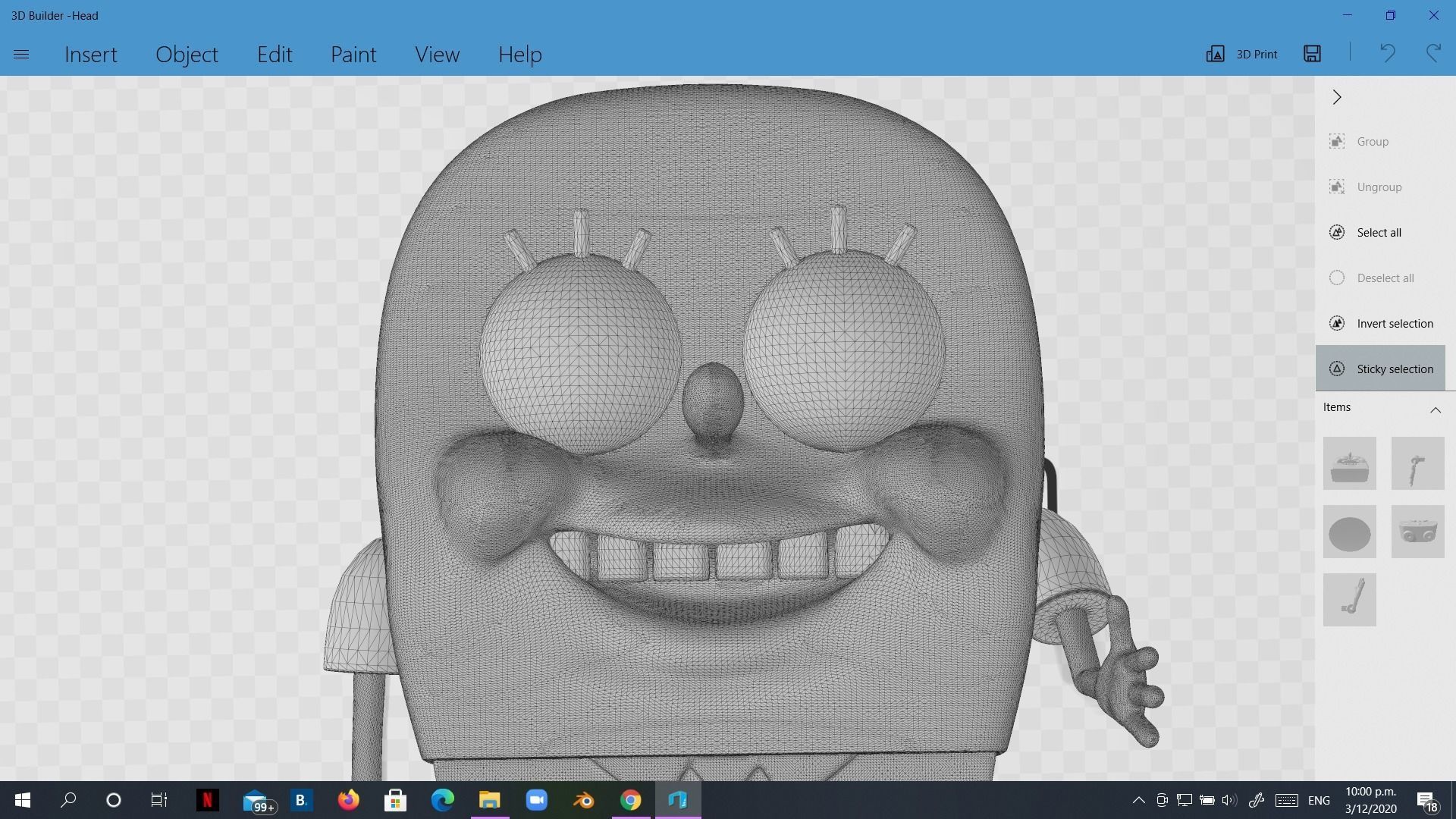Open the Paint menu
Screen dimensions: 1456x819
pos(353,54)
